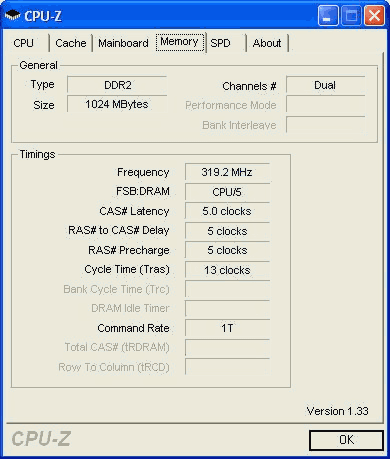
Task: Select the Mainboard tab
Action: (x=123, y=43)
